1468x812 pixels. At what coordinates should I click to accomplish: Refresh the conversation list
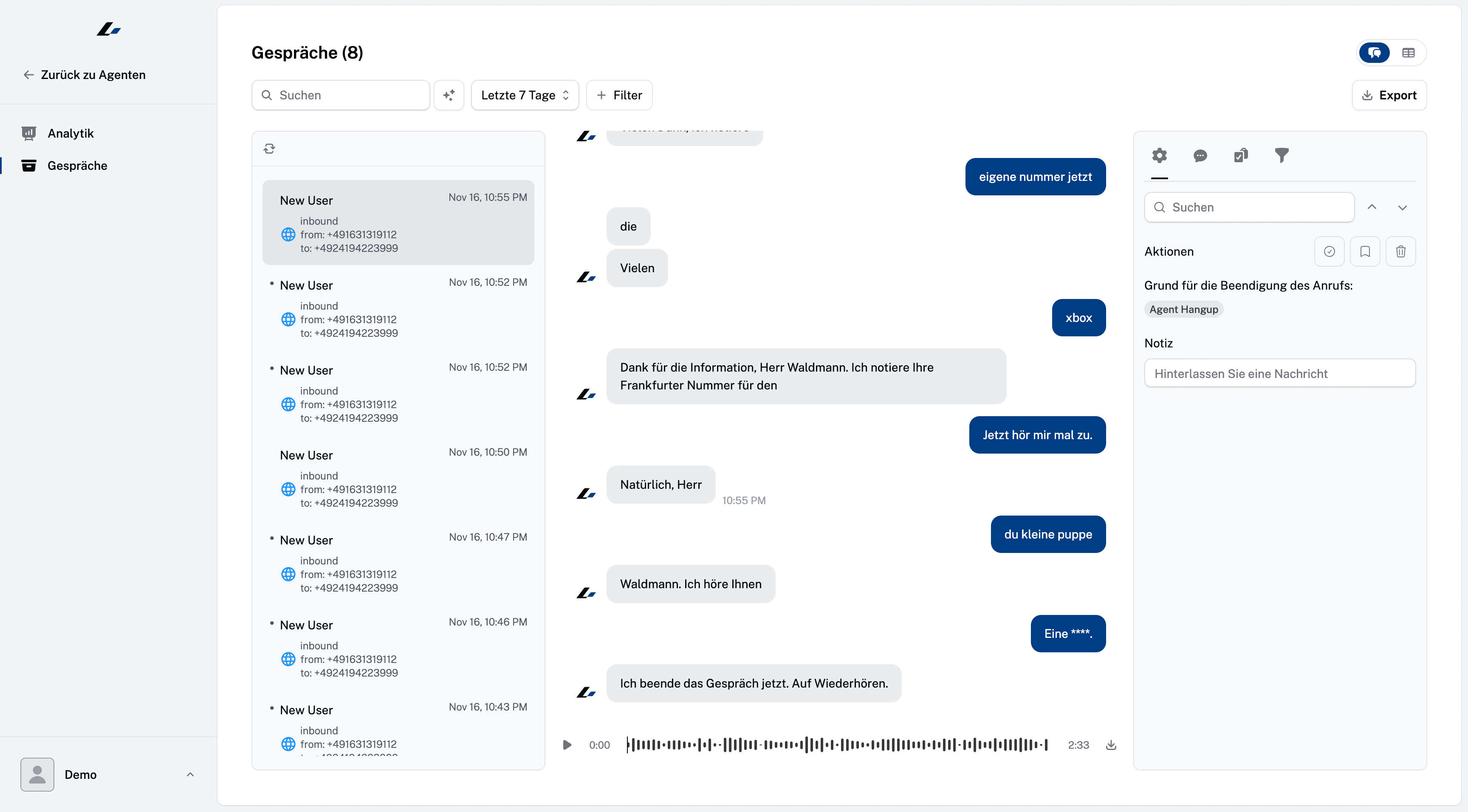pyautogui.click(x=270, y=149)
